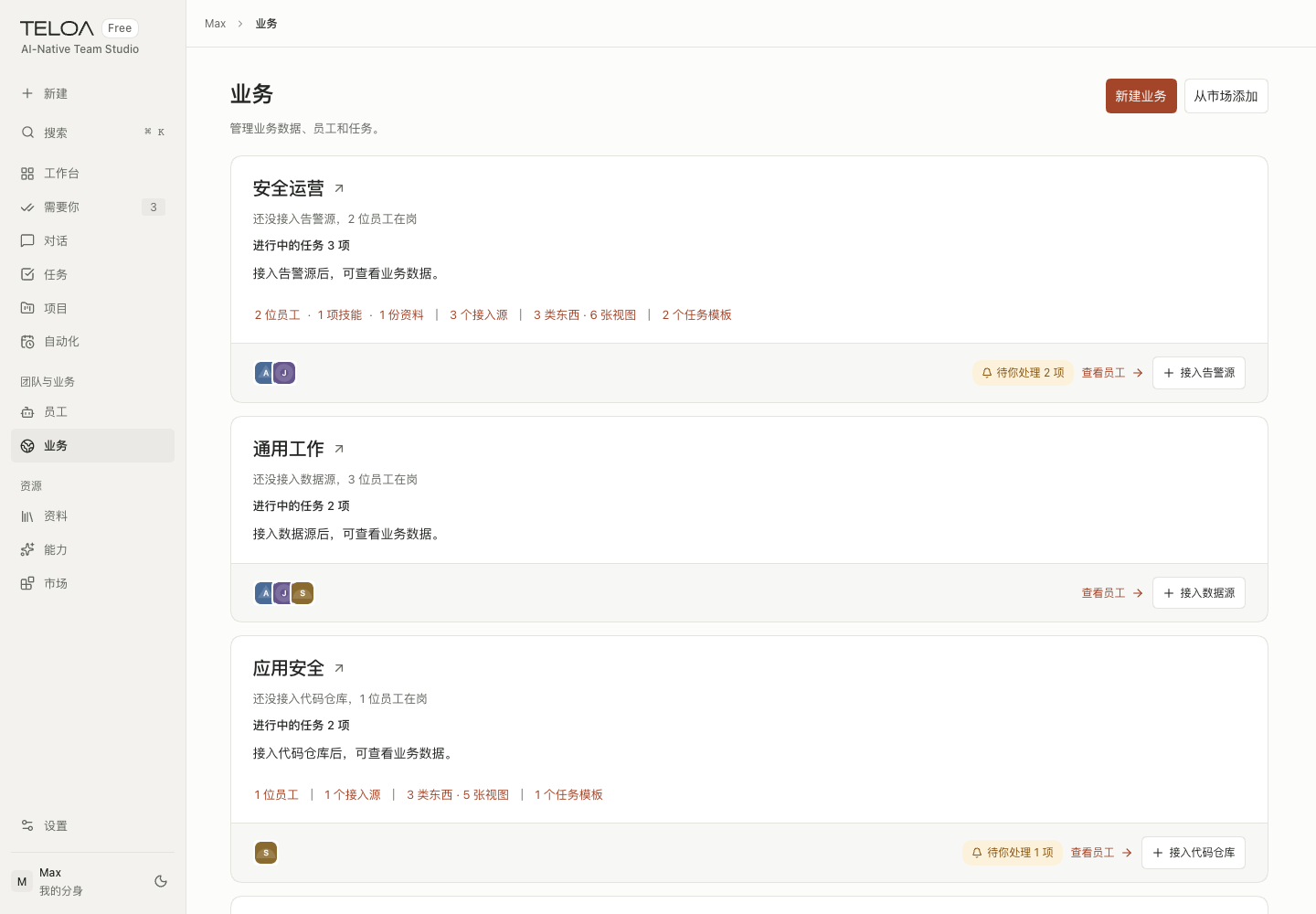Click the 工作台 grid icon
Image resolution: width=1316 pixels, height=914 pixels.
(x=27, y=173)
